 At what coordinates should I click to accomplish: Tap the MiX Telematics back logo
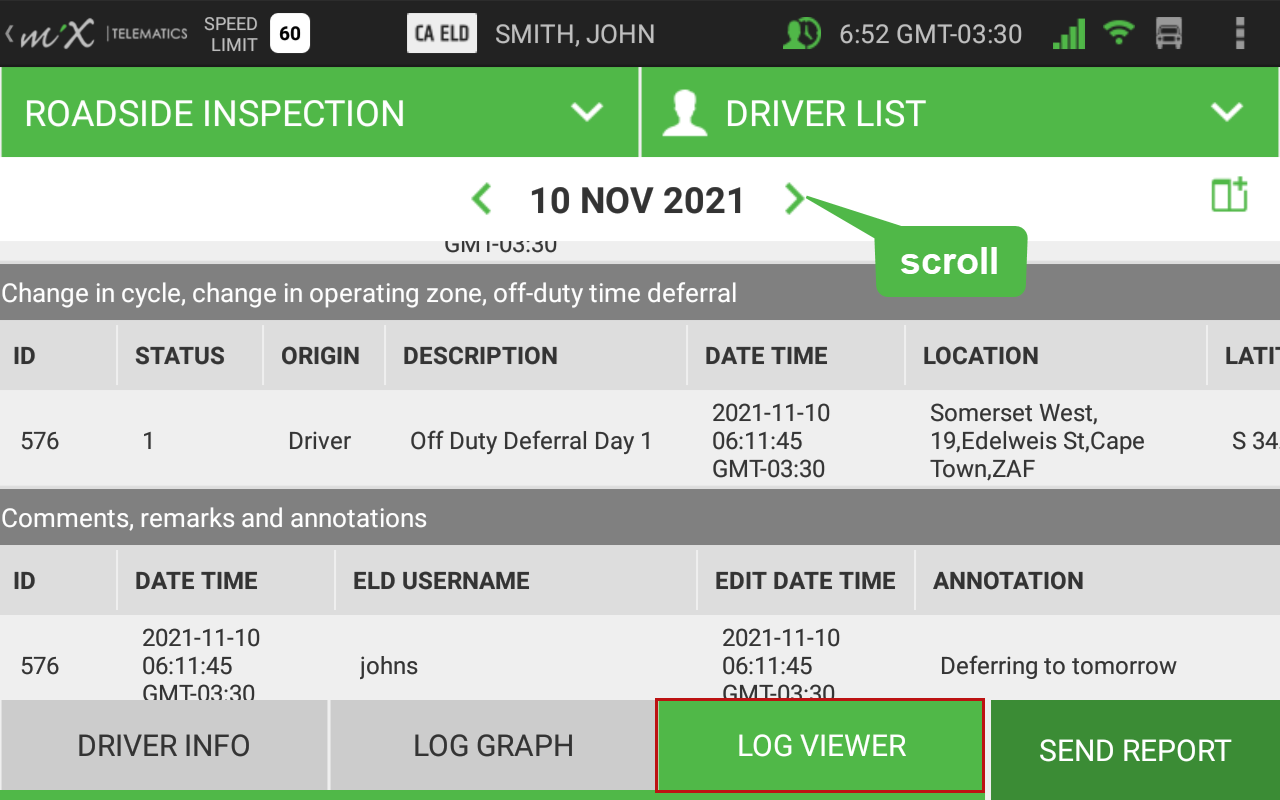click(x=96, y=34)
